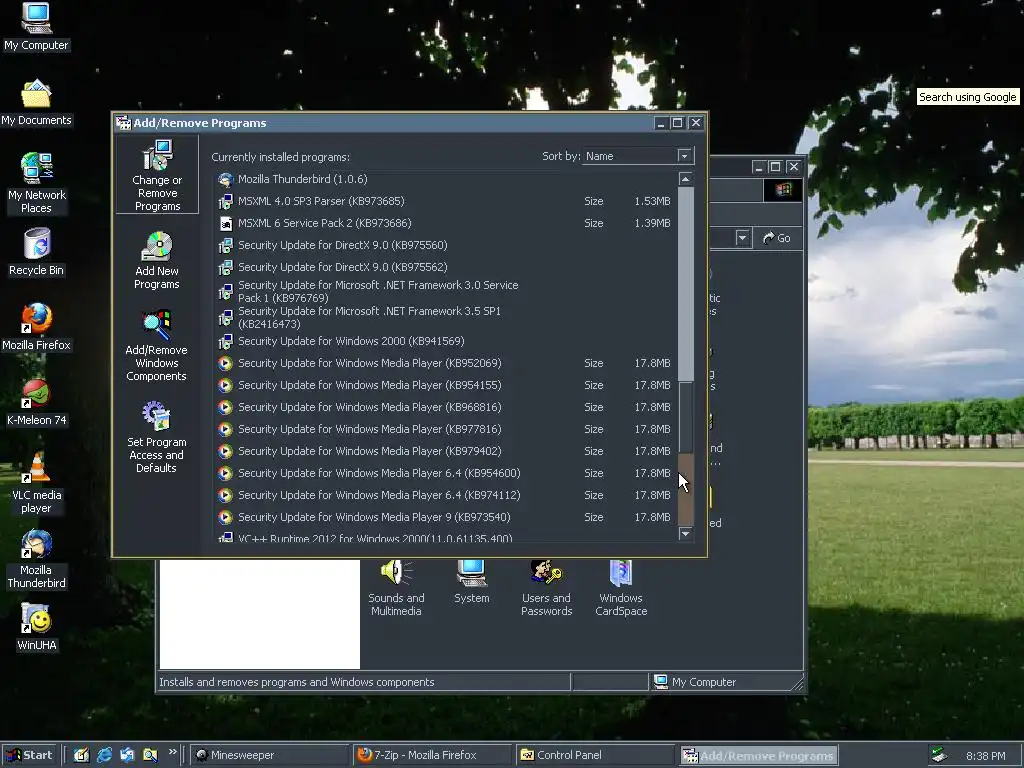Viewport: 1024px width, 768px height.
Task: Click the taskbar clock showing 8:38 PM
Action: pos(985,756)
